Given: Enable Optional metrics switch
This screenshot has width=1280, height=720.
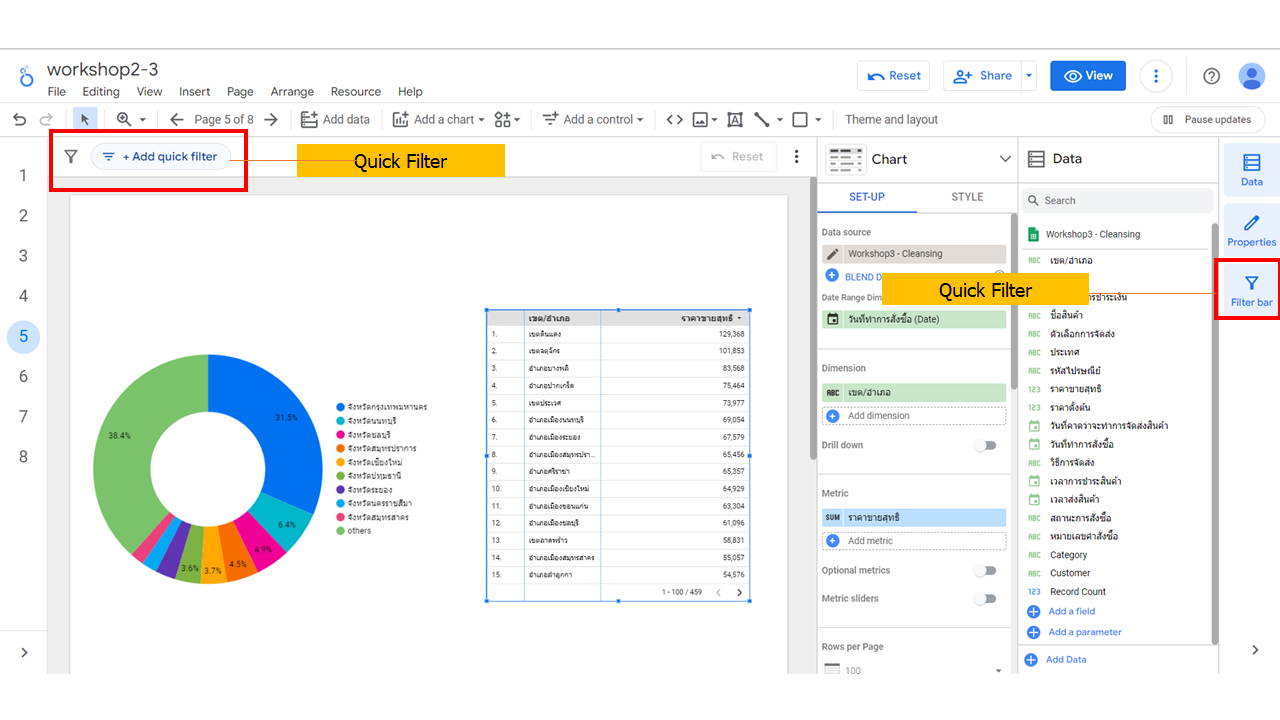Looking at the screenshot, I should [x=986, y=570].
